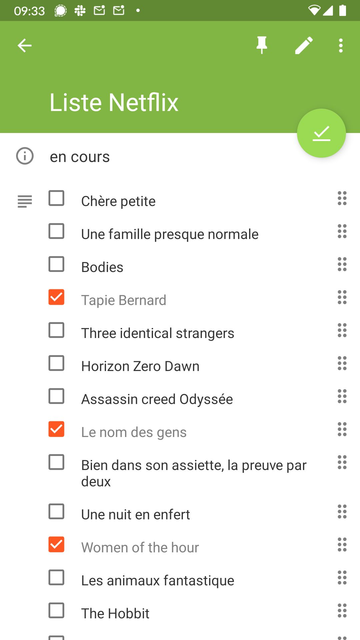
Task: Select the Three identical strangers item
Action: click(158, 333)
